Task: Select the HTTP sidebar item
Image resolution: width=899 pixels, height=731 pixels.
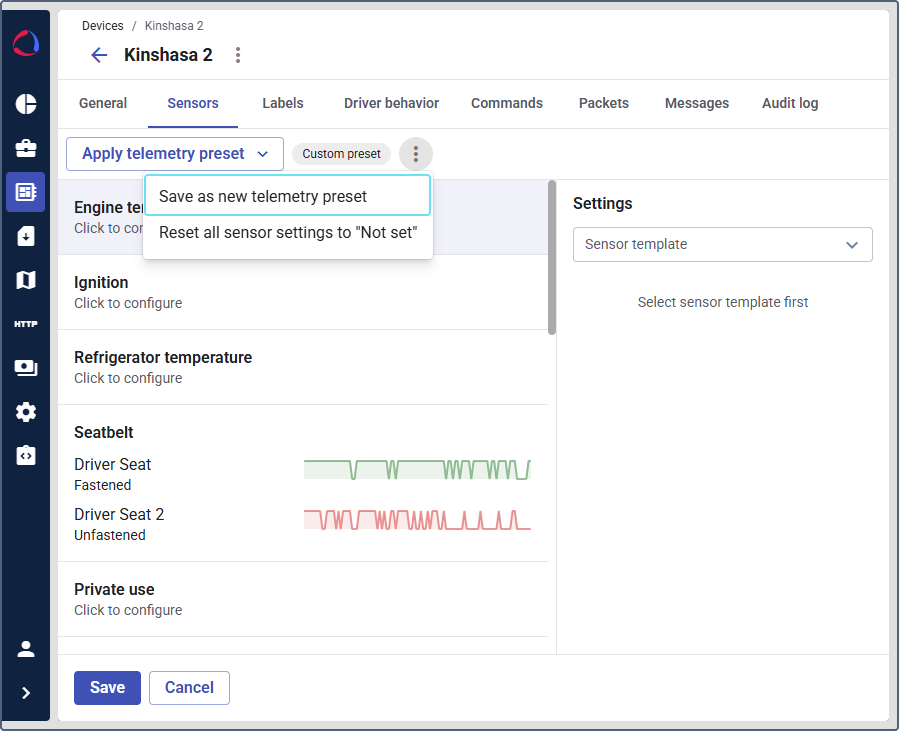Action: click(25, 323)
